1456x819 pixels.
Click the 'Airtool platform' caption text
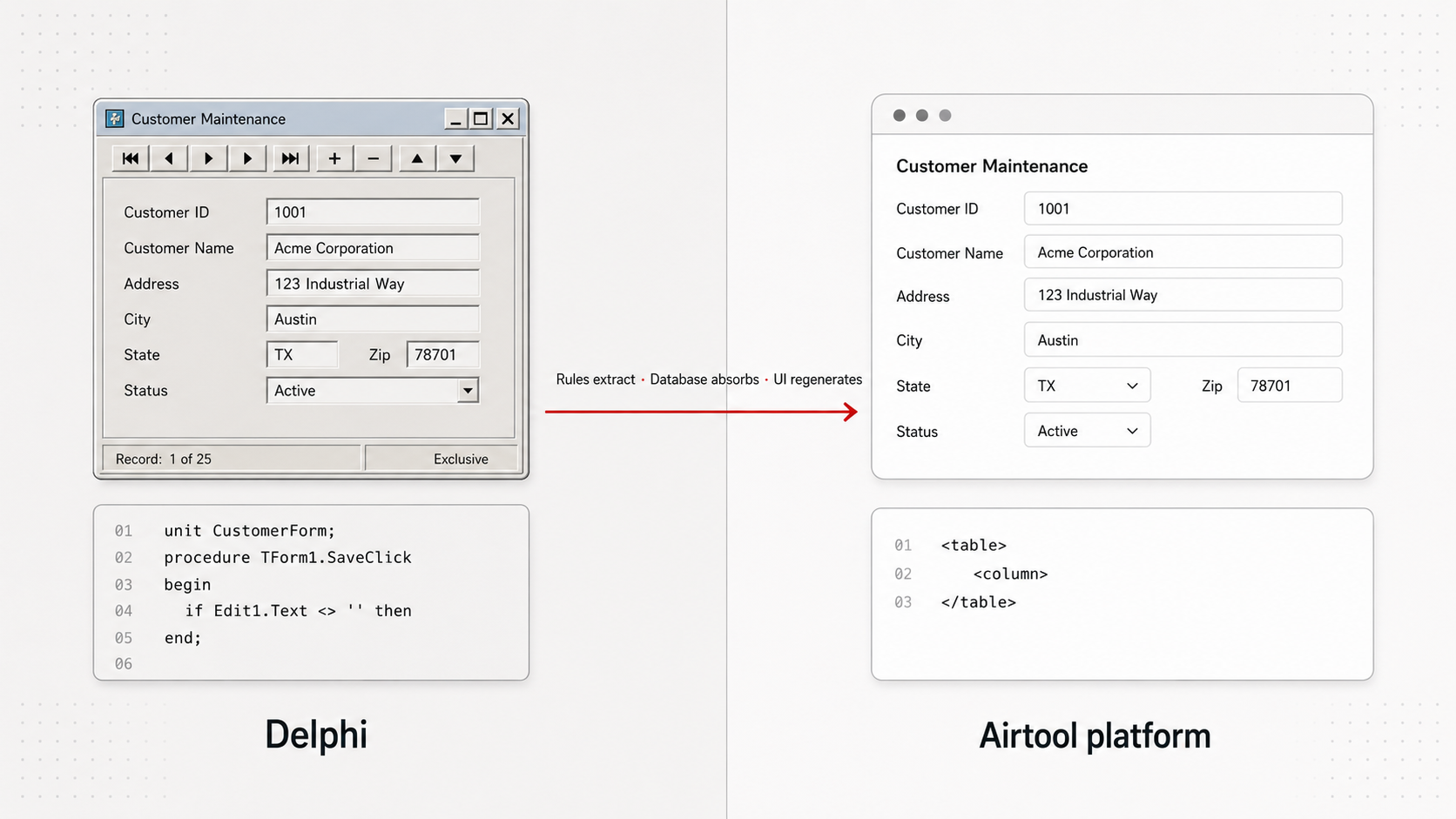tap(1095, 736)
